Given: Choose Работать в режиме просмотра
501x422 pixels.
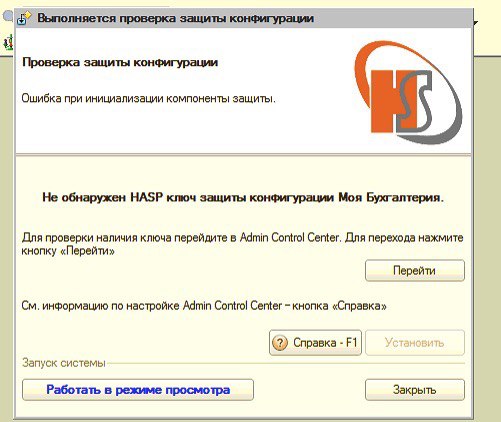Looking at the screenshot, I should click(138, 390).
